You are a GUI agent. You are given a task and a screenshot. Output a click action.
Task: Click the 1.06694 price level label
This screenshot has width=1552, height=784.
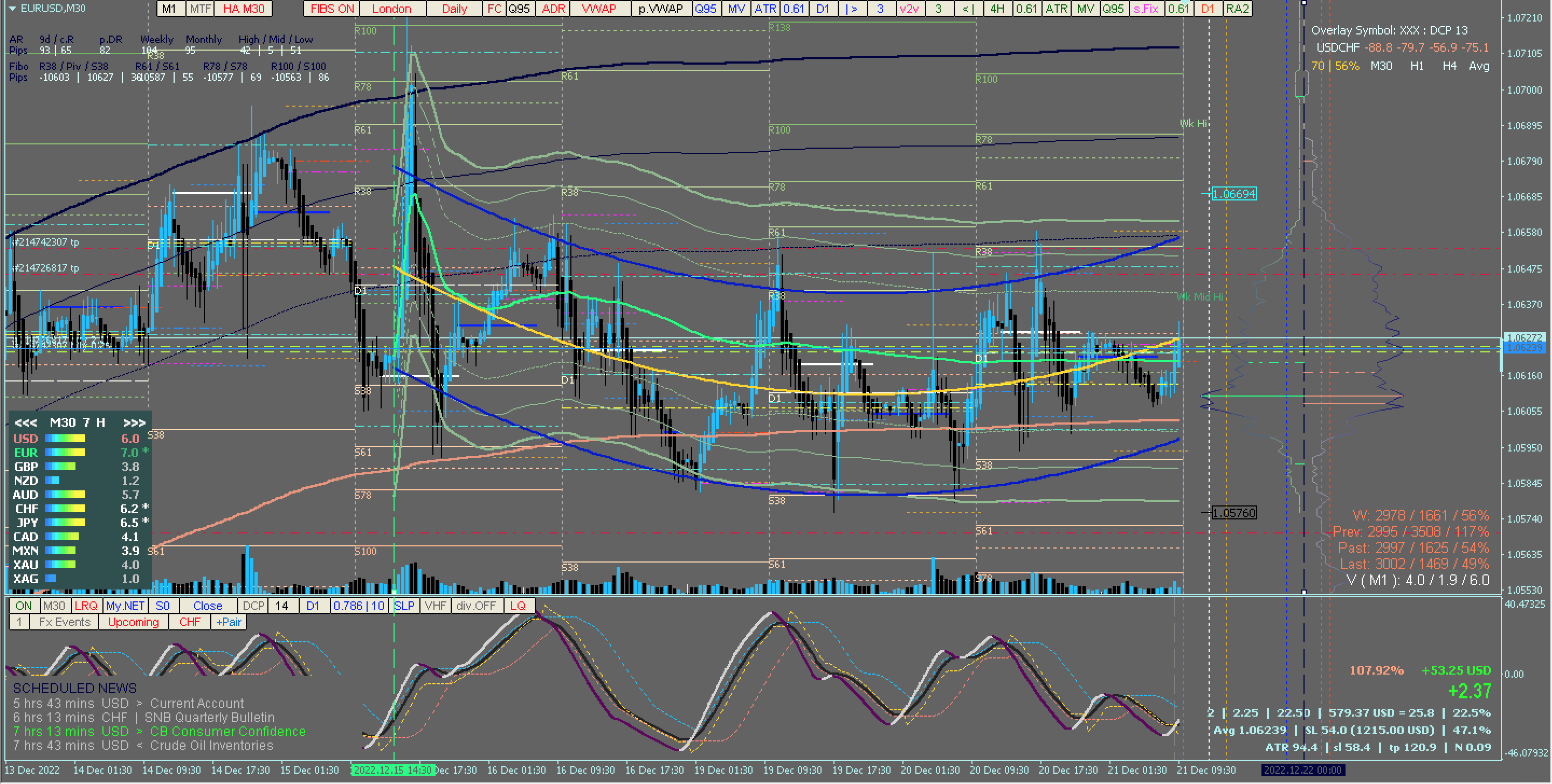1233,194
